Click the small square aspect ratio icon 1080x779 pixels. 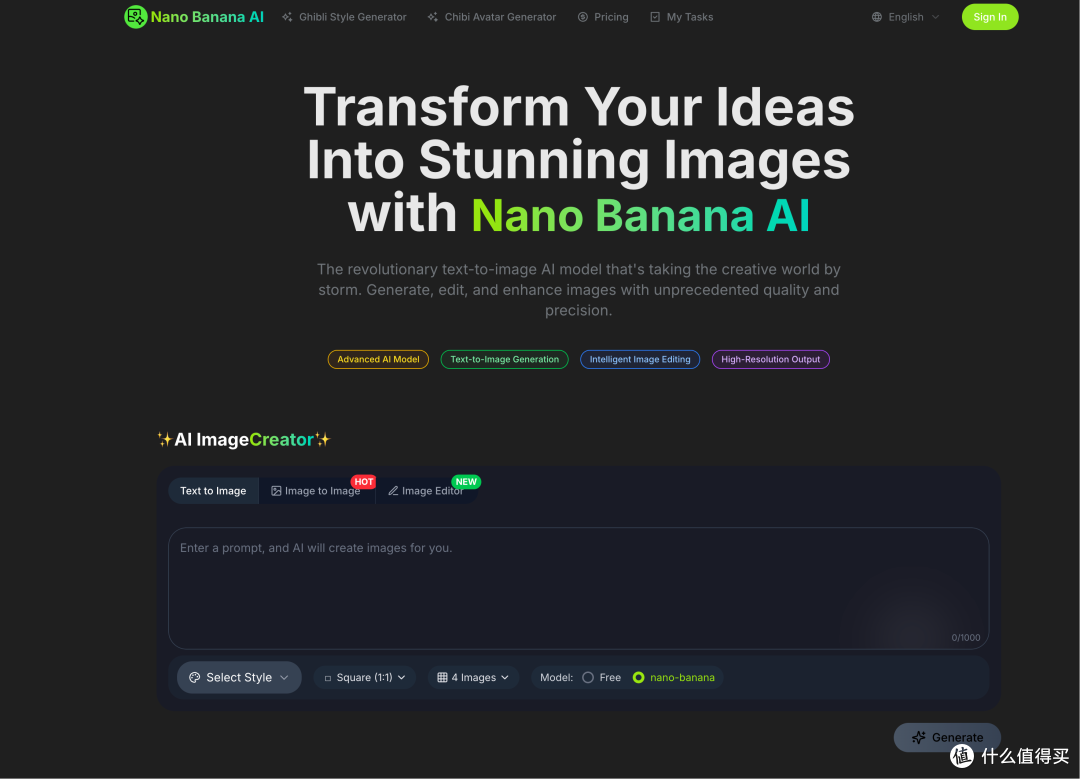328,678
